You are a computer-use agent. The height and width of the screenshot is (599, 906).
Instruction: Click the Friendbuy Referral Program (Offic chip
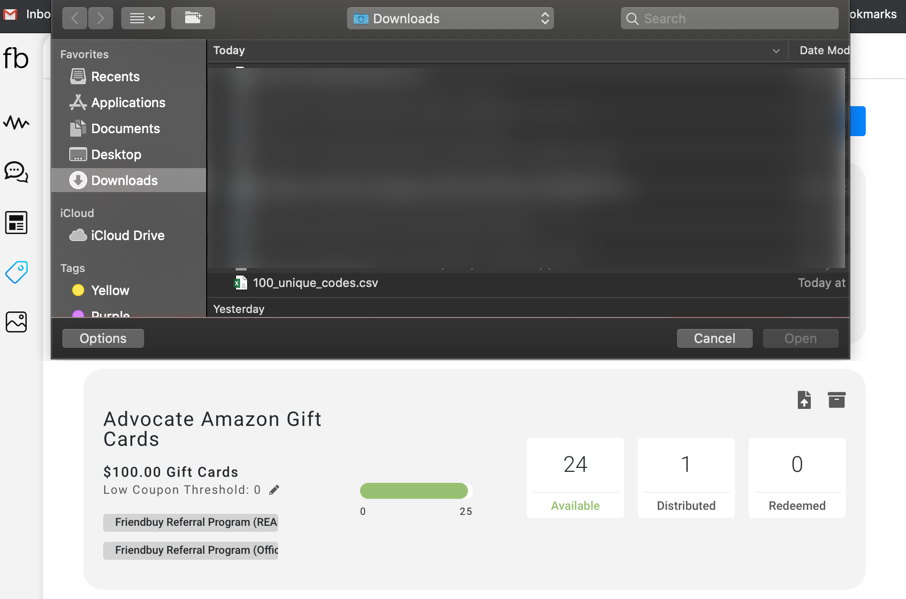click(191, 550)
